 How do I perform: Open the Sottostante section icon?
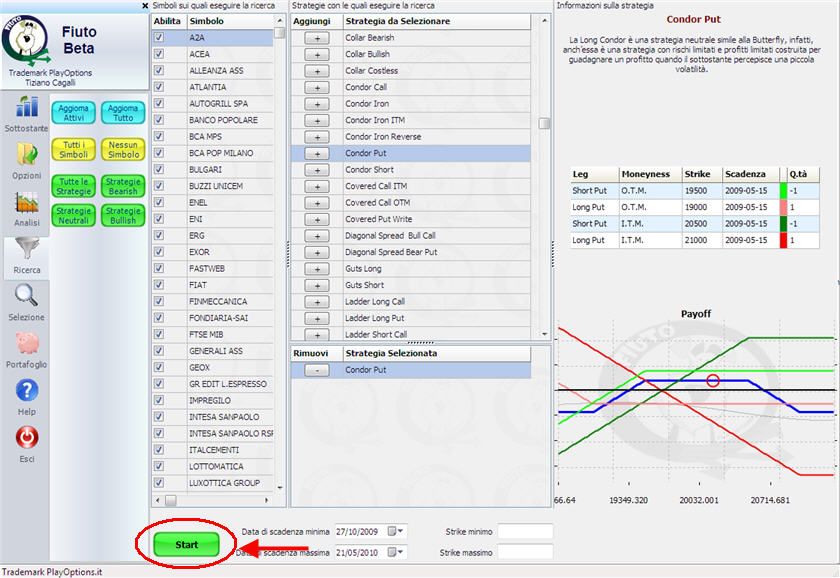pyautogui.click(x=26, y=108)
